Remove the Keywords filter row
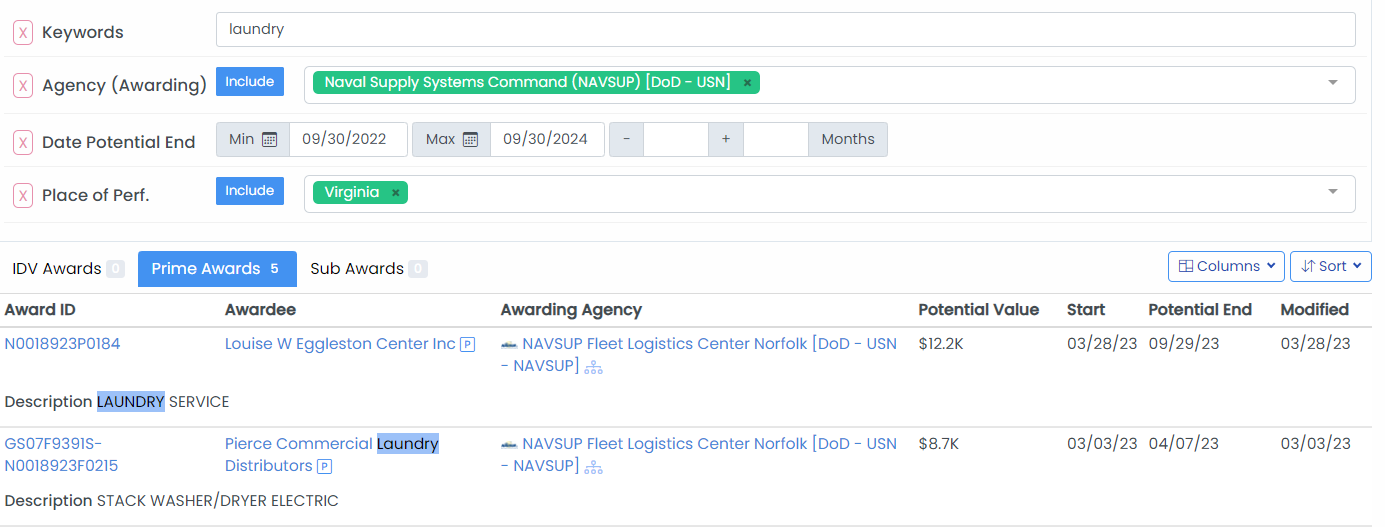This screenshot has width=1385, height=527. [23, 32]
